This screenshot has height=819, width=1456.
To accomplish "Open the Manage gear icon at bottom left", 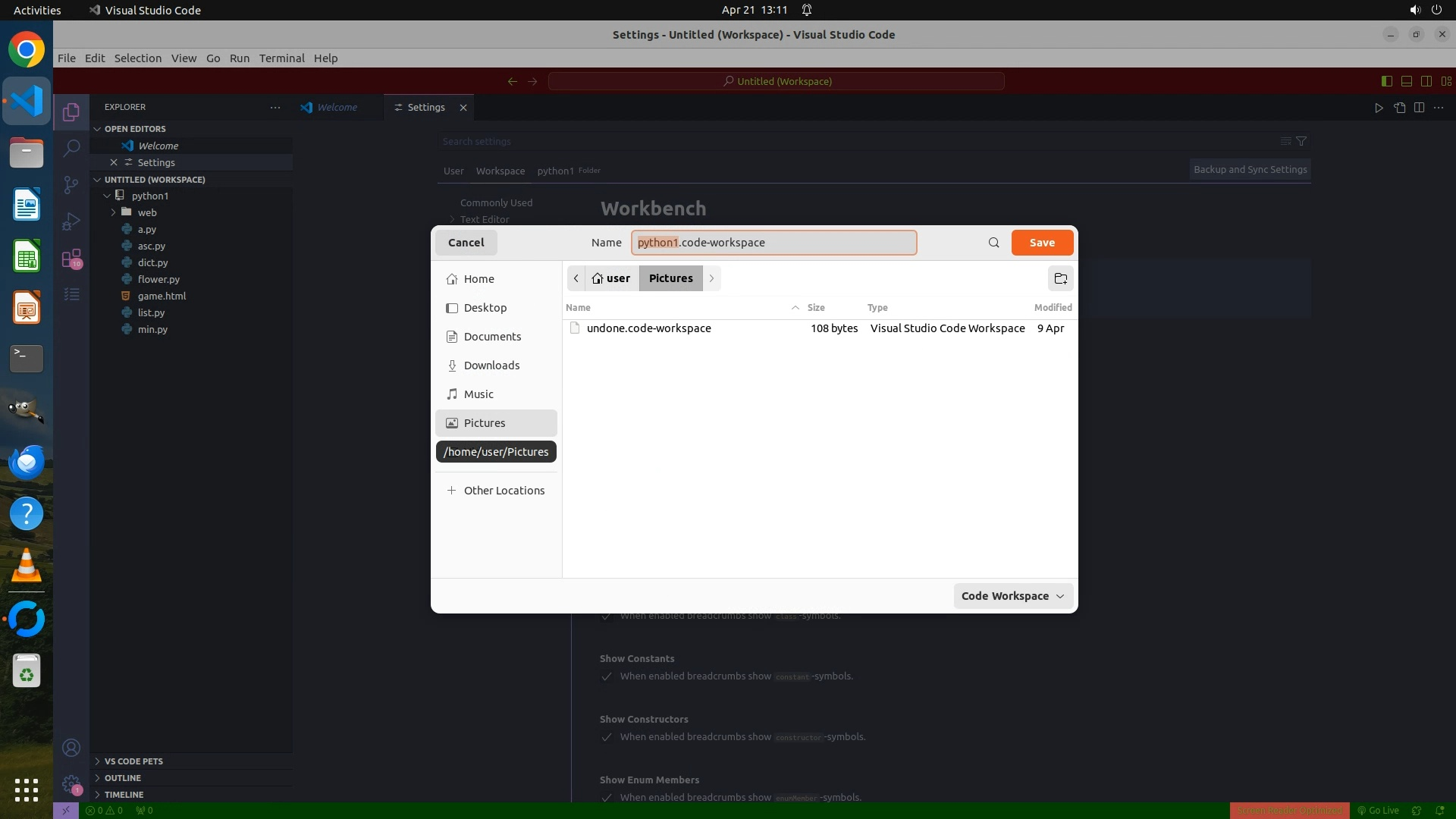I will [71, 783].
